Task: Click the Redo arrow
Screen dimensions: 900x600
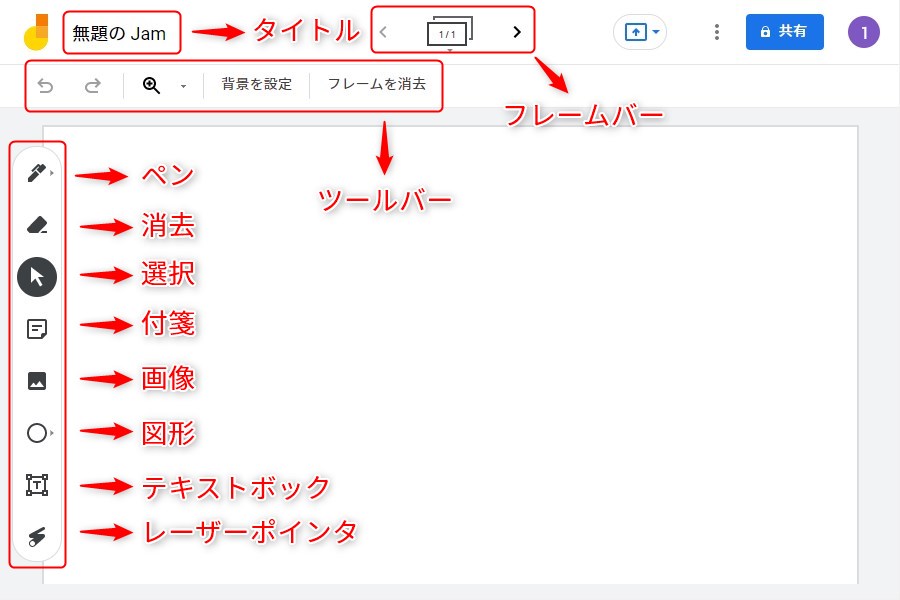Action: coord(92,86)
